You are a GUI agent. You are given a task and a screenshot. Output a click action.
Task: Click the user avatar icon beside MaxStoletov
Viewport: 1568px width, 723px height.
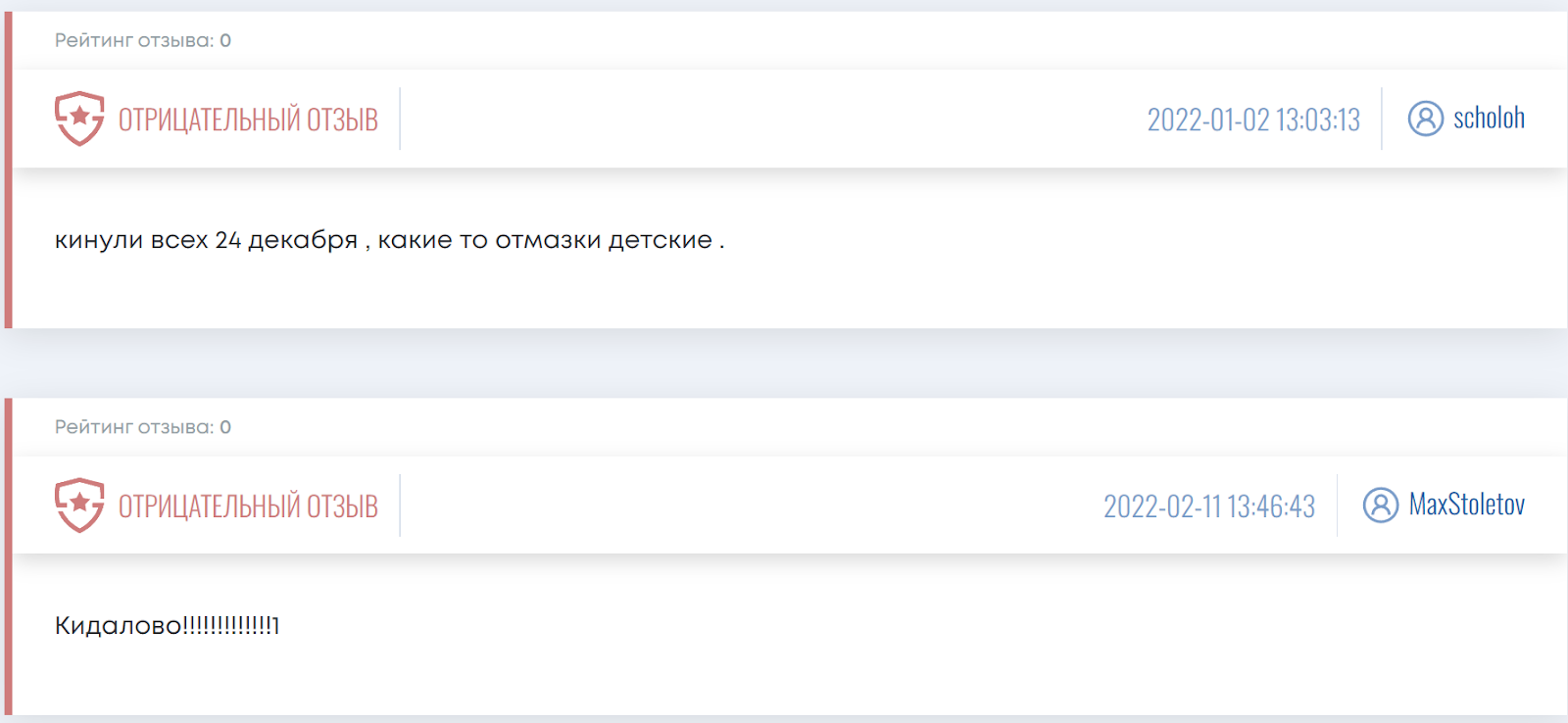pyautogui.click(x=1381, y=506)
